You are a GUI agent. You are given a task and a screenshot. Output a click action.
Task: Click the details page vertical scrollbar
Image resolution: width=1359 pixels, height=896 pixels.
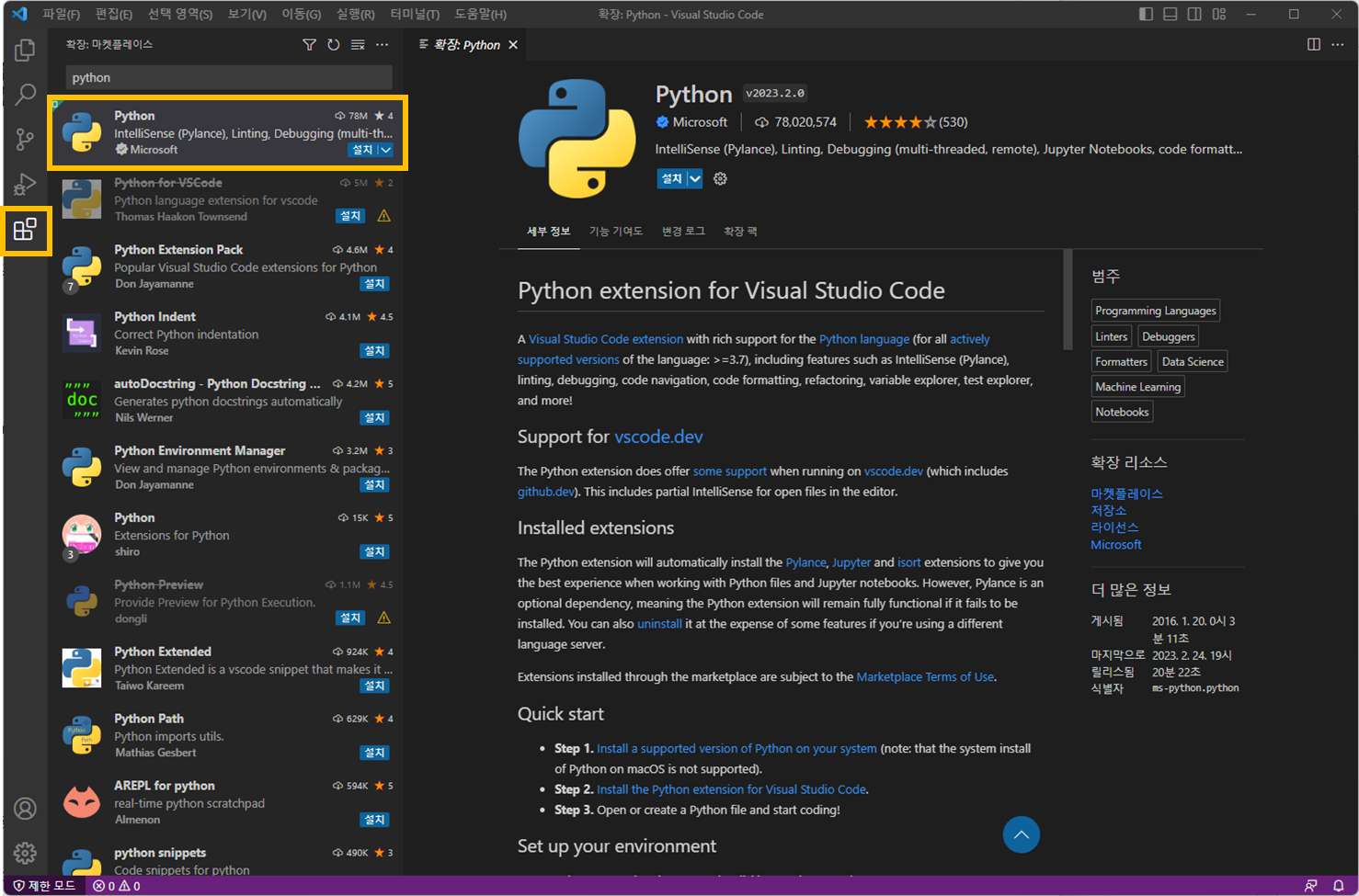click(1068, 300)
